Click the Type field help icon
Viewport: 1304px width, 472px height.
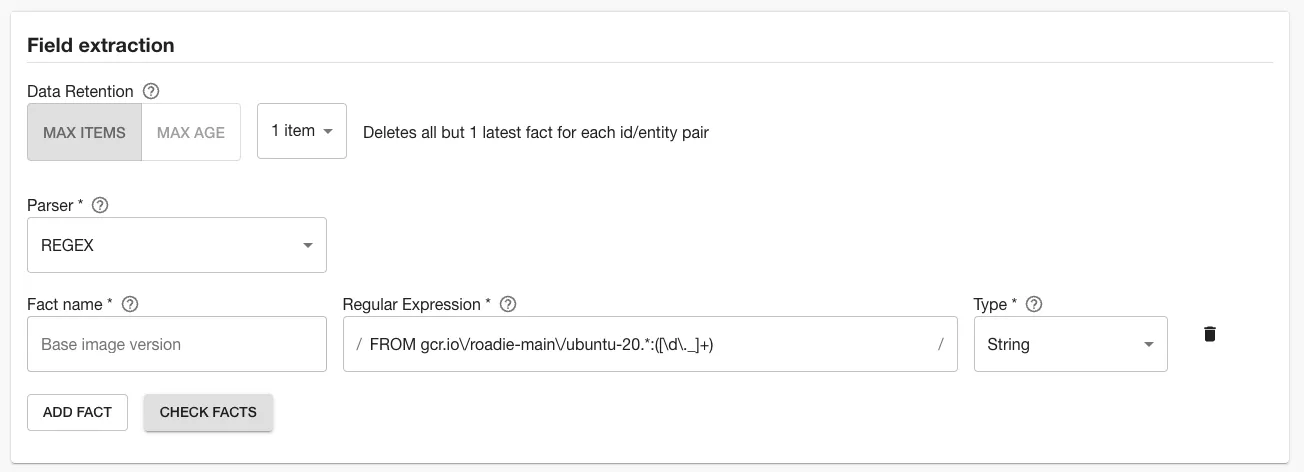tap(1034, 304)
